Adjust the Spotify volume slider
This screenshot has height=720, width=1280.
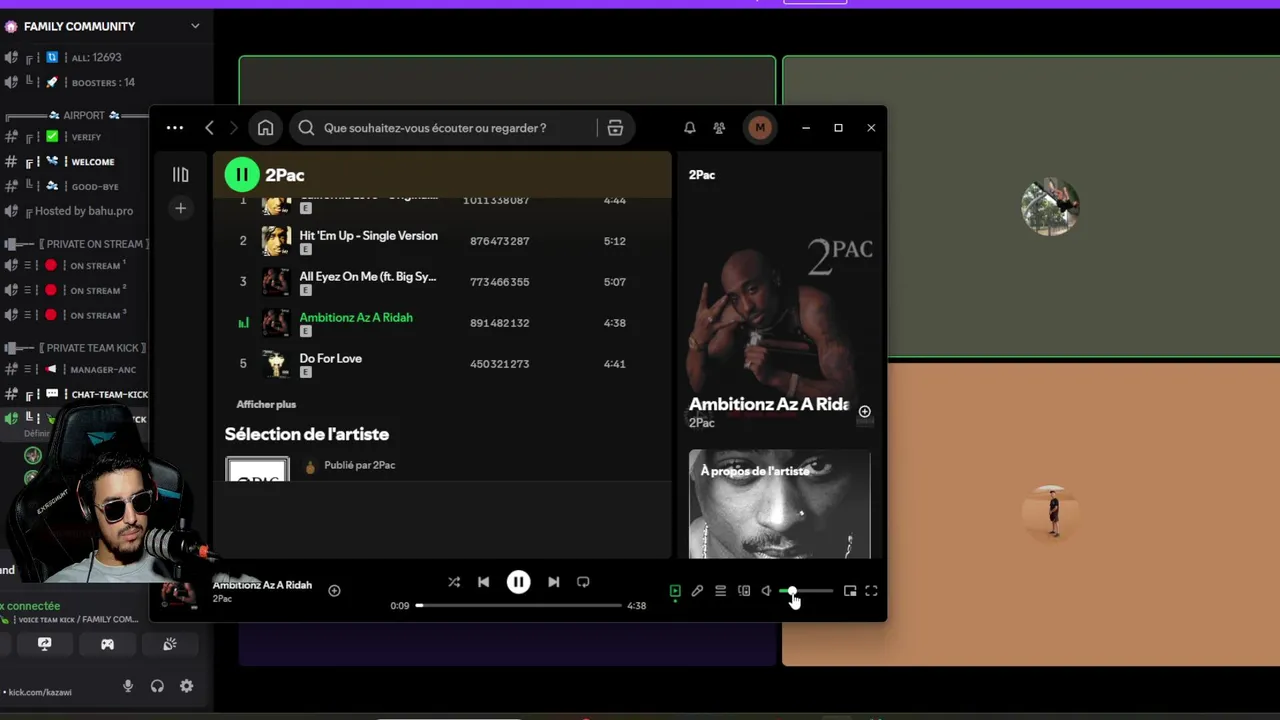point(806,591)
